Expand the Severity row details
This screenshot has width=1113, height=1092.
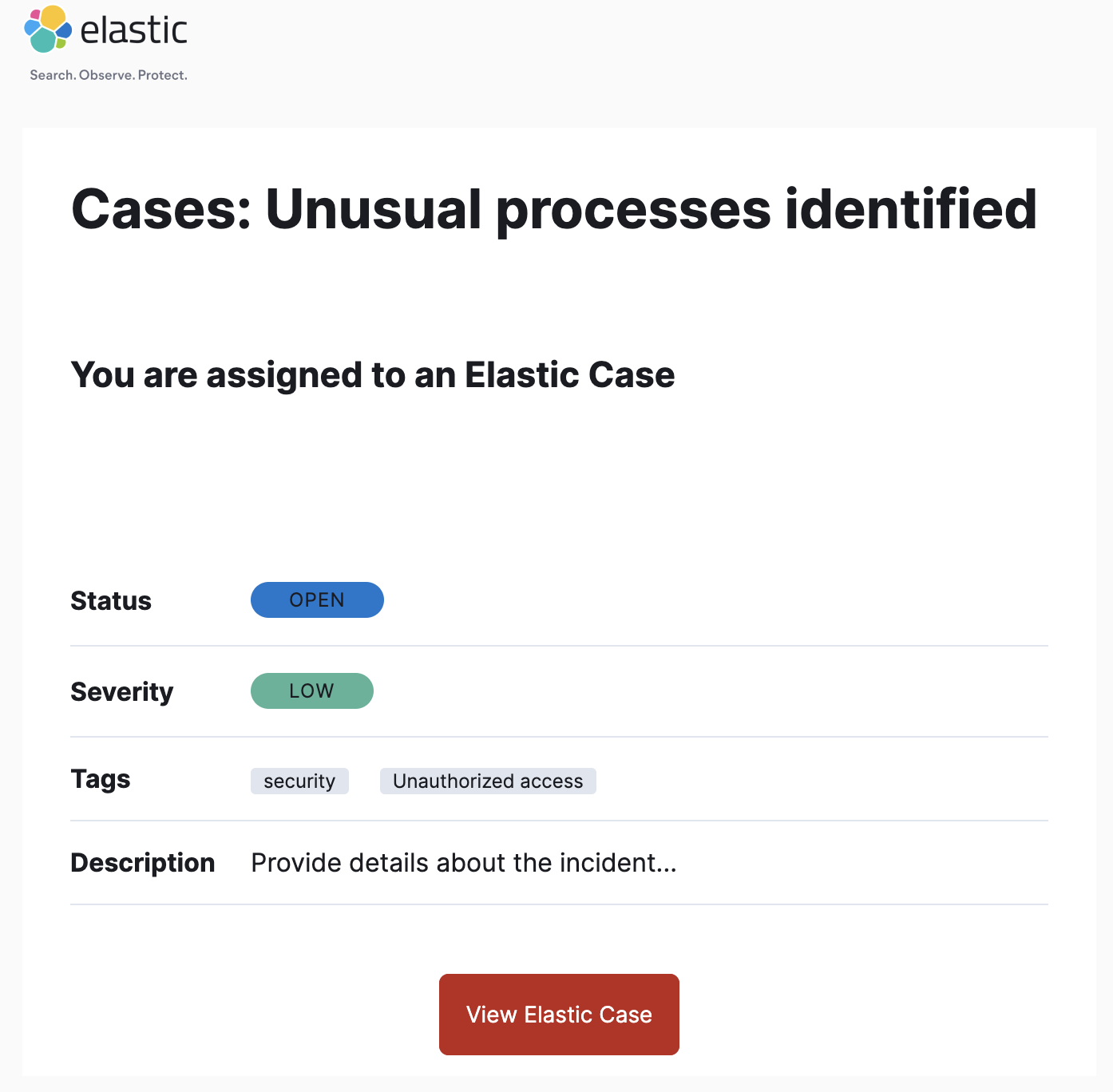coord(121,691)
